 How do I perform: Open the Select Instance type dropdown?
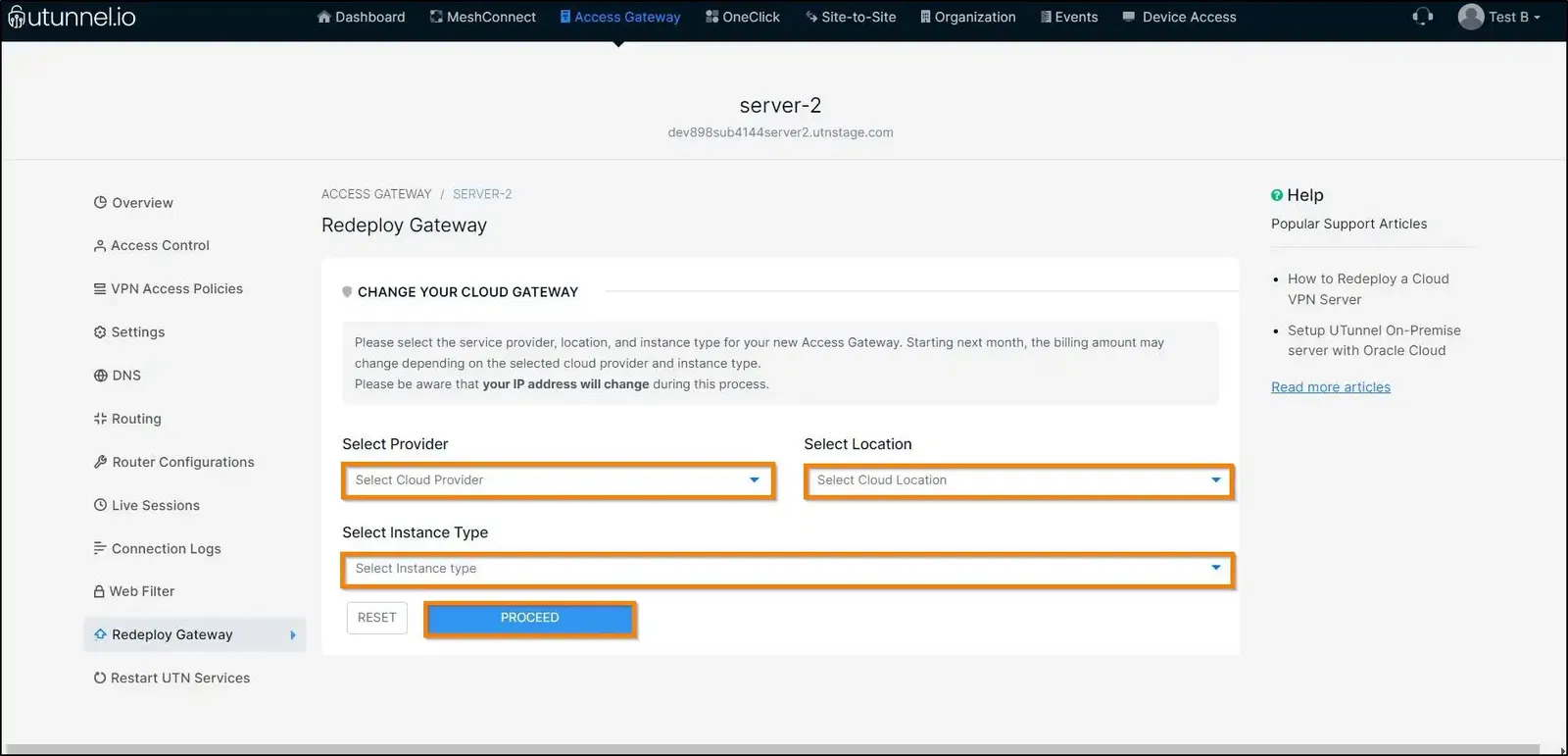pos(788,570)
